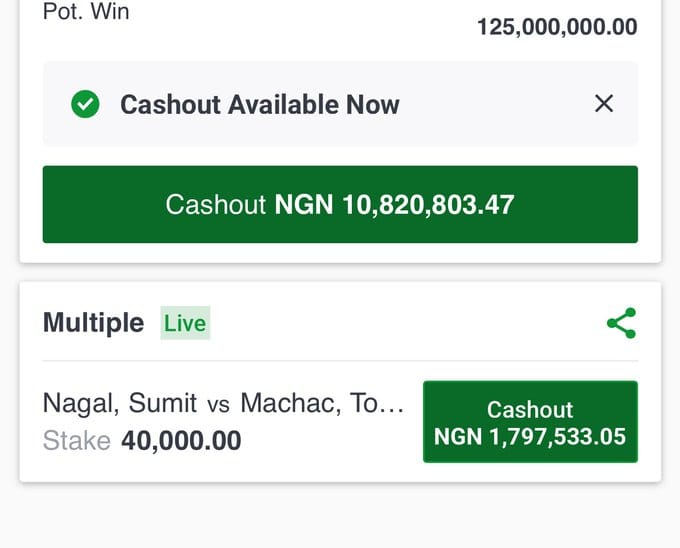Tap the Pot. Win label
The height and width of the screenshot is (548, 680).
(x=86, y=13)
